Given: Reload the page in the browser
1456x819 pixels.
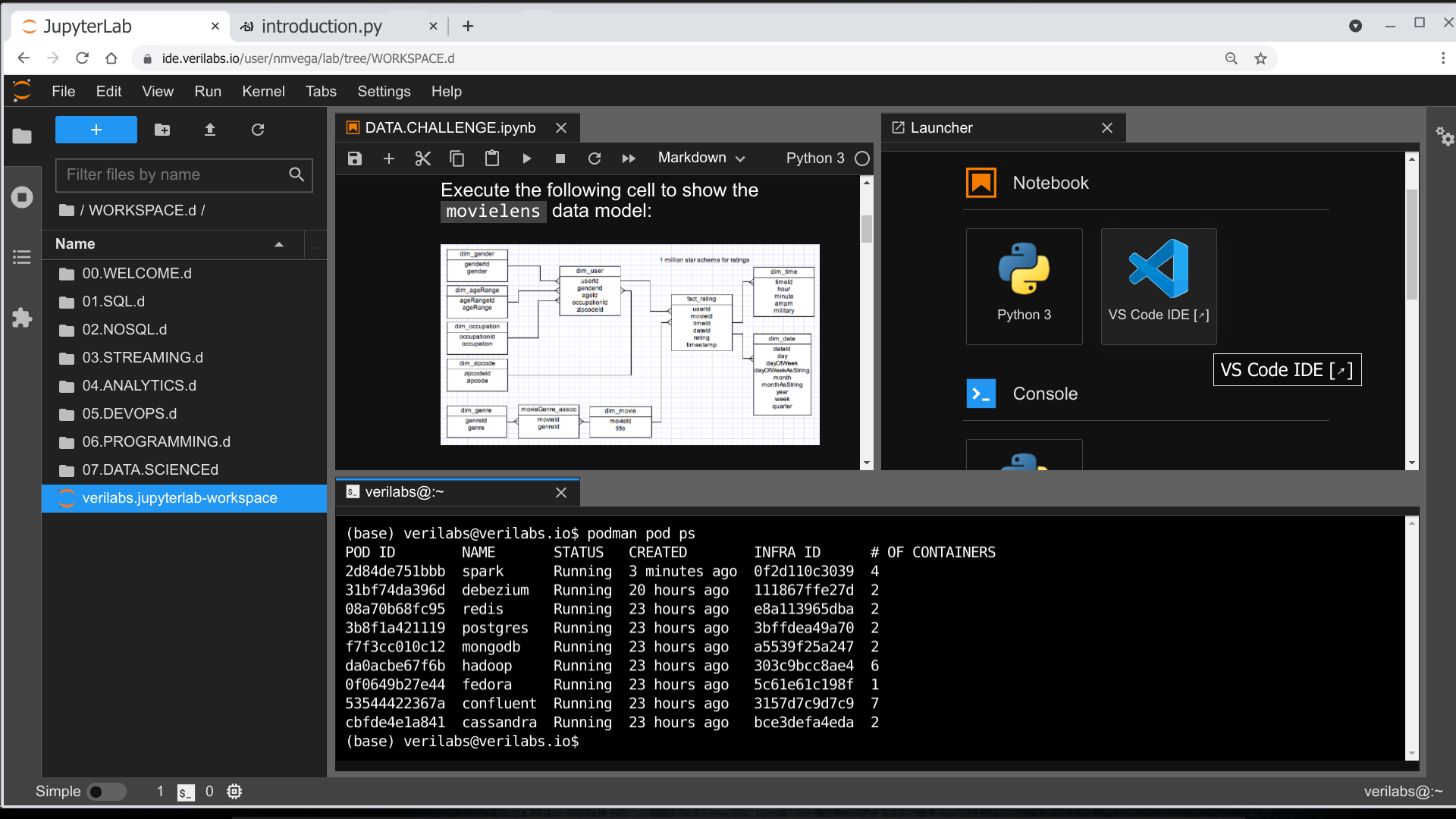Looking at the screenshot, I should click(x=82, y=58).
